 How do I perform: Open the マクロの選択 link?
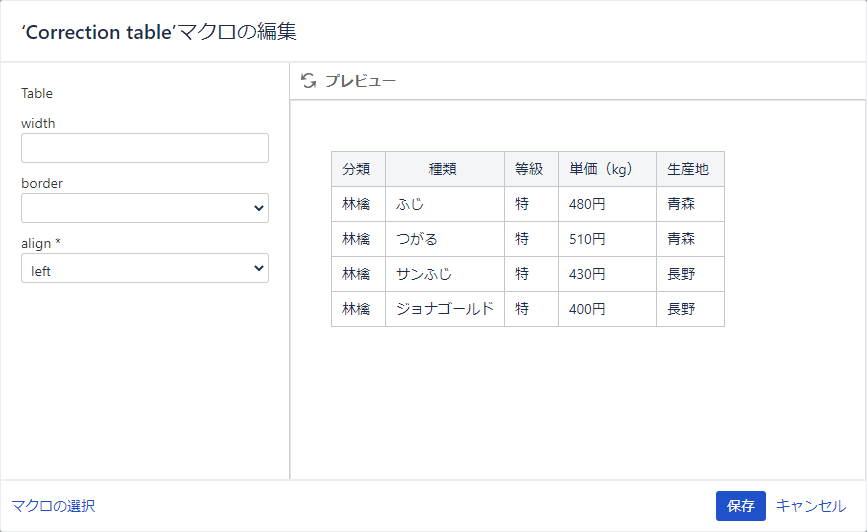pyautogui.click(x=53, y=506)
